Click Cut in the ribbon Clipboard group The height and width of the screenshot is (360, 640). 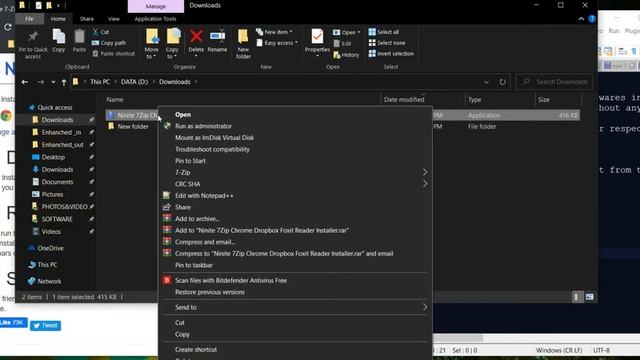[101, 32]
